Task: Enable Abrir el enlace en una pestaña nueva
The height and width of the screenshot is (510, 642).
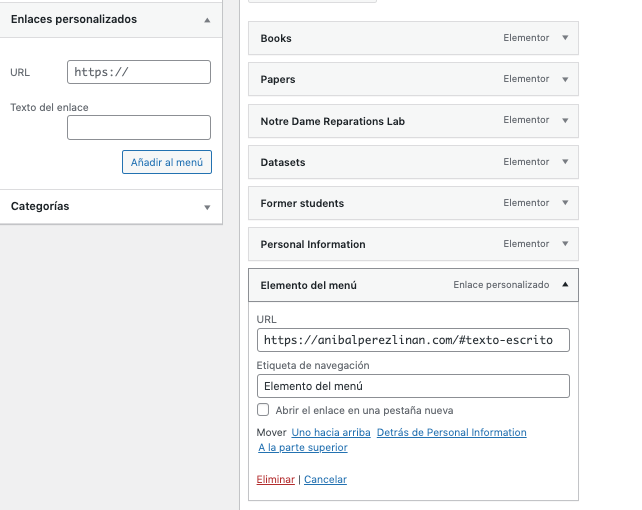Action: (x=263, y=410)
